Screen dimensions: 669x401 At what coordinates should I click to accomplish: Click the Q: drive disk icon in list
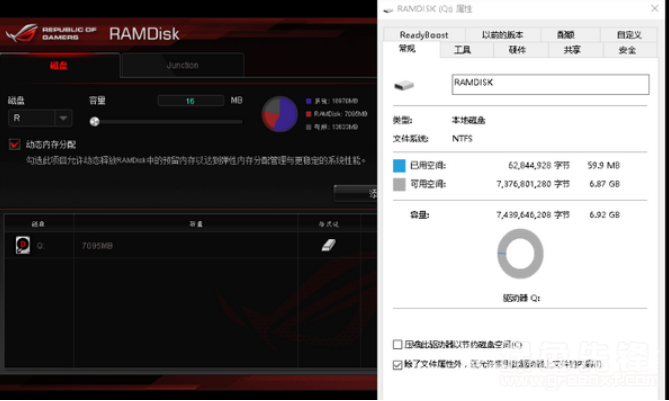(x=23, y=245)
